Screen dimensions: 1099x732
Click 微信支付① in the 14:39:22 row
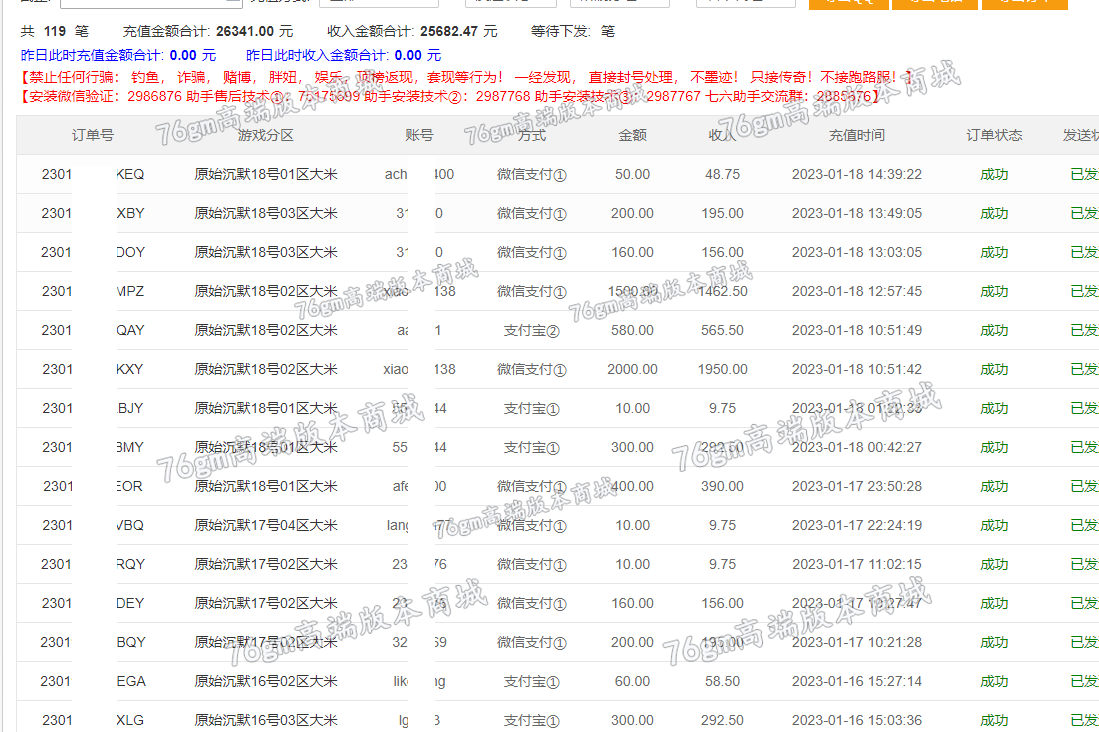click(x=531, y=175)
